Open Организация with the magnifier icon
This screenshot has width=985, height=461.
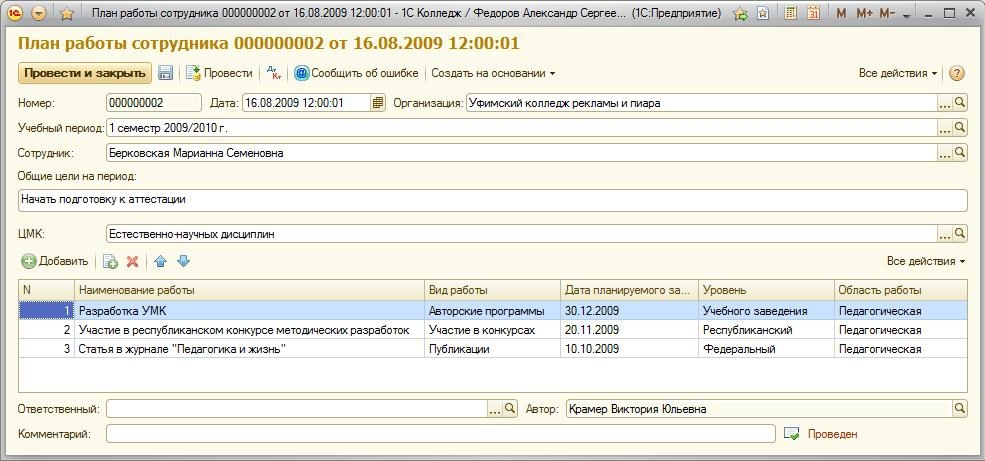click(960, 102)
